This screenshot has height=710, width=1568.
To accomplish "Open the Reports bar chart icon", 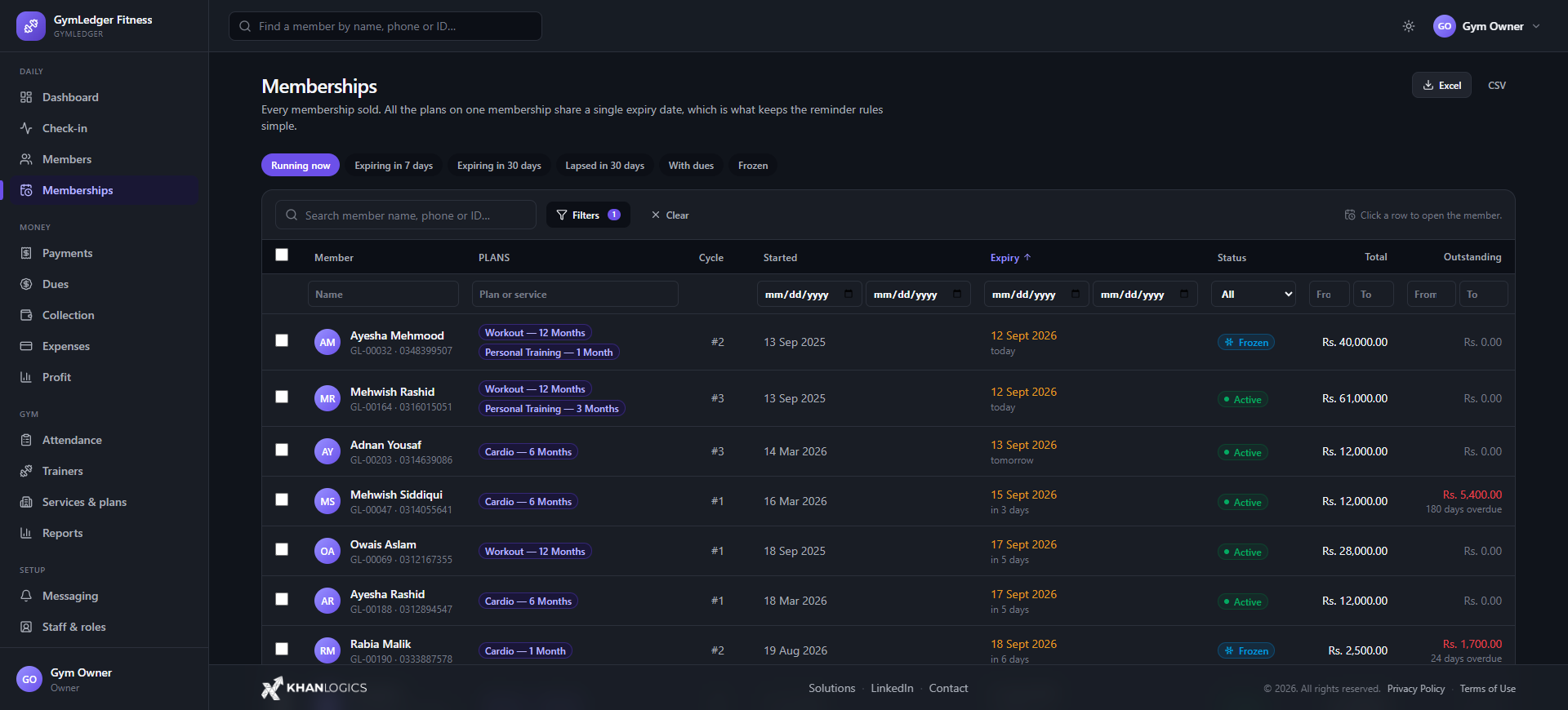I will click(x=26, y=533).
